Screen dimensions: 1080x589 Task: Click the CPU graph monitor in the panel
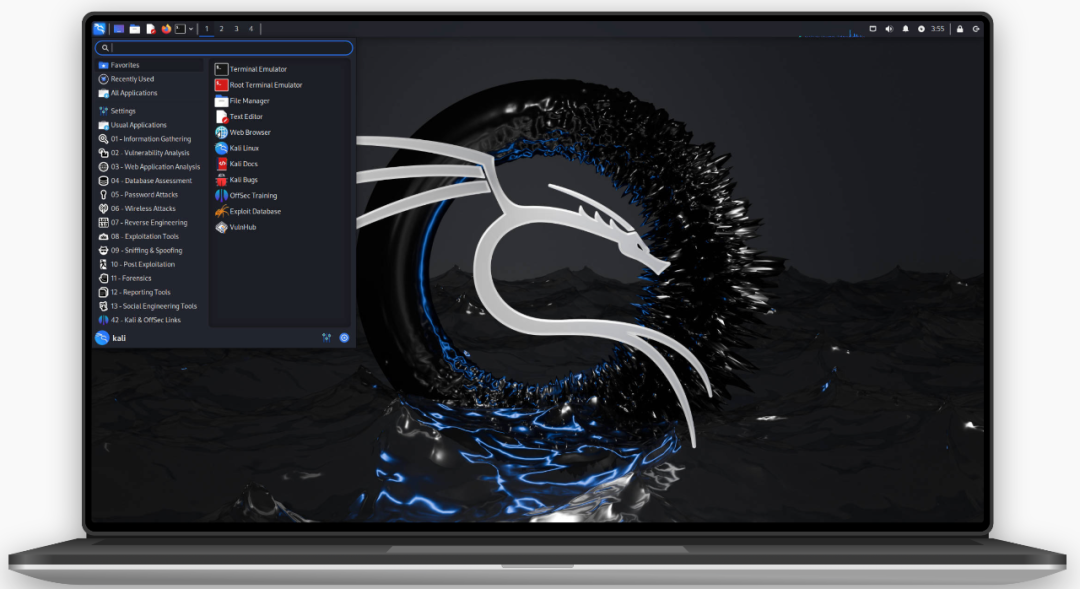point(830,31)
